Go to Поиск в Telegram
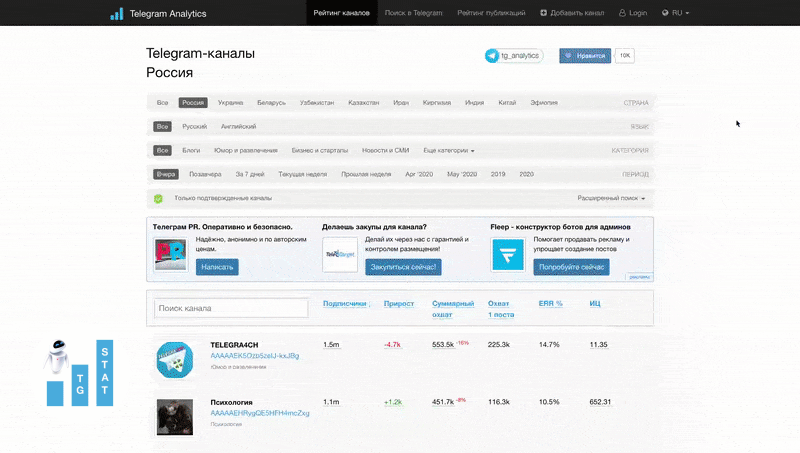 [413, 13]
